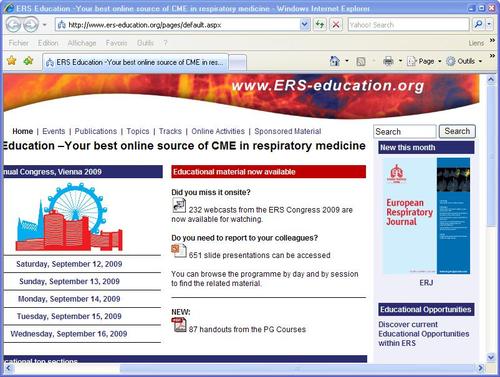Click the browser Forward arrow button
The width and height of the screenshot is (500, 377).
(31, 25)
